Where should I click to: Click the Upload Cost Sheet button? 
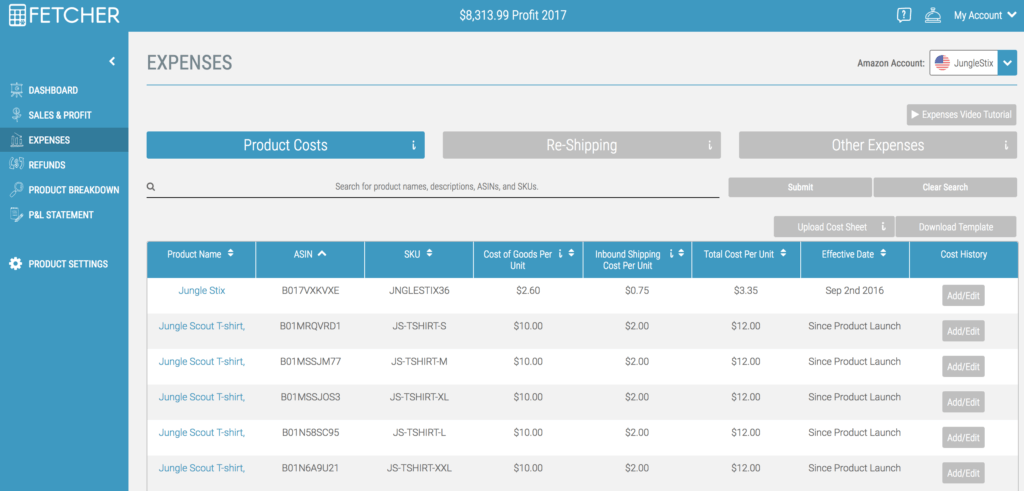832,227
